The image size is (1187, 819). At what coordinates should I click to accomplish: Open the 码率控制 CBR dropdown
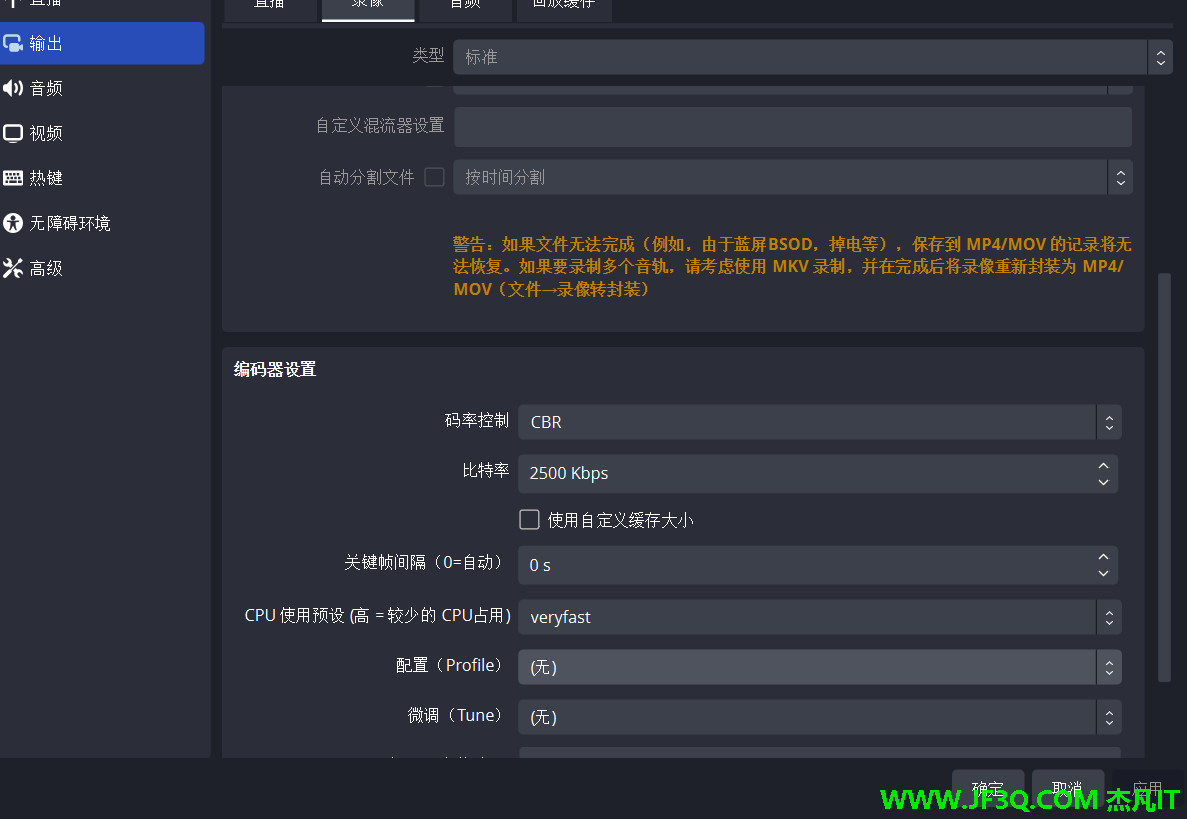pos(818,422)
